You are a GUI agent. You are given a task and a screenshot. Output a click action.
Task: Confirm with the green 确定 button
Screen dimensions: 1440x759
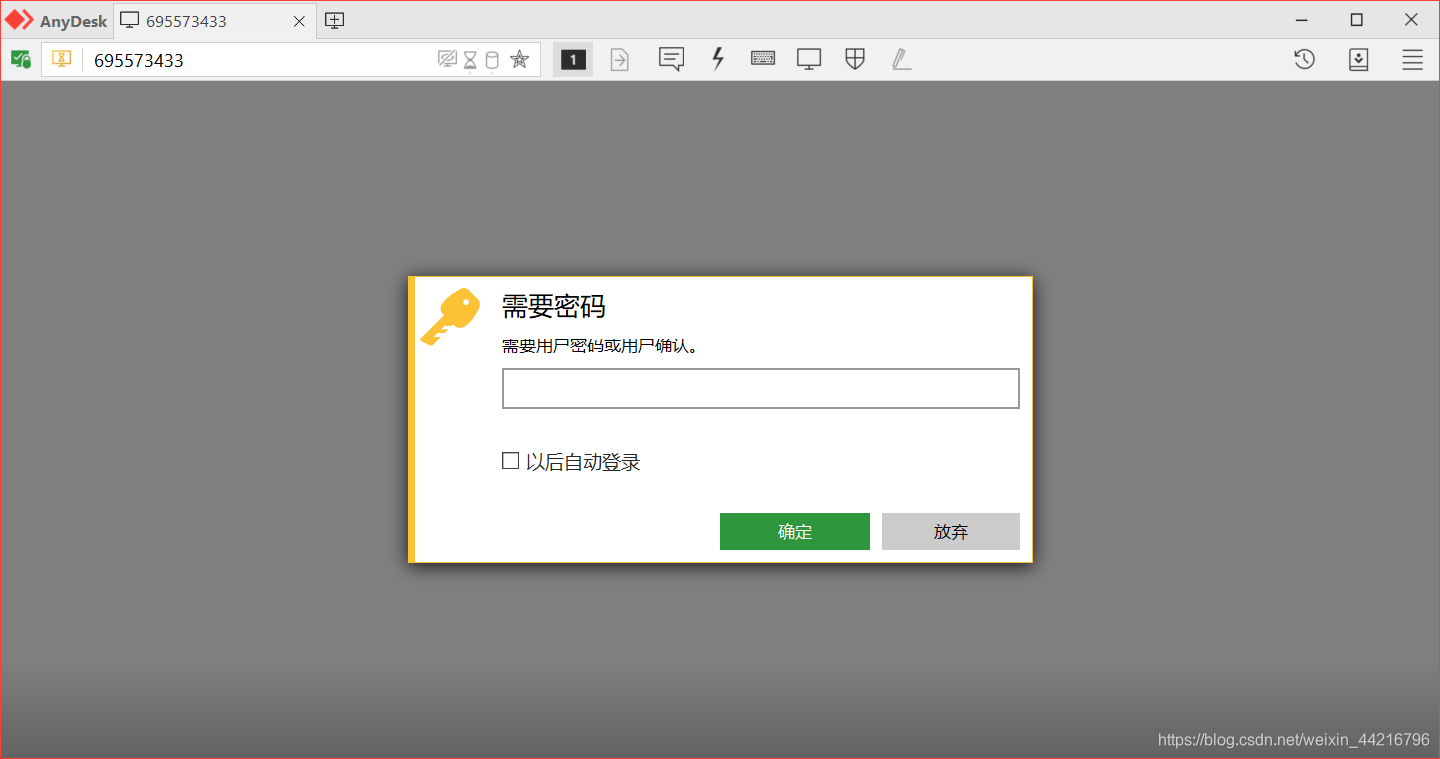tap(795, 532)
